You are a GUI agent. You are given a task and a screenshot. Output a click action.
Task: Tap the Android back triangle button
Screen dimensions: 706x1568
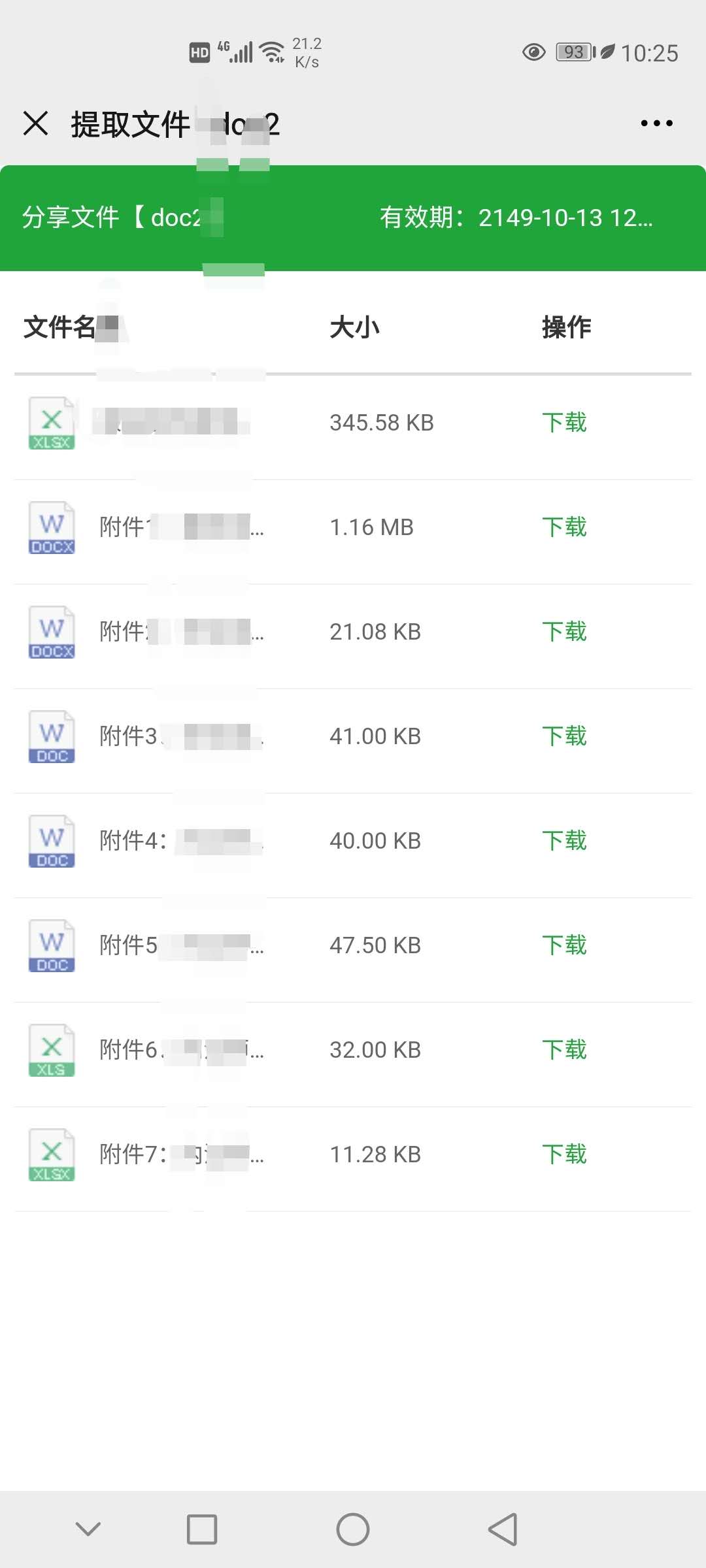503,1529
